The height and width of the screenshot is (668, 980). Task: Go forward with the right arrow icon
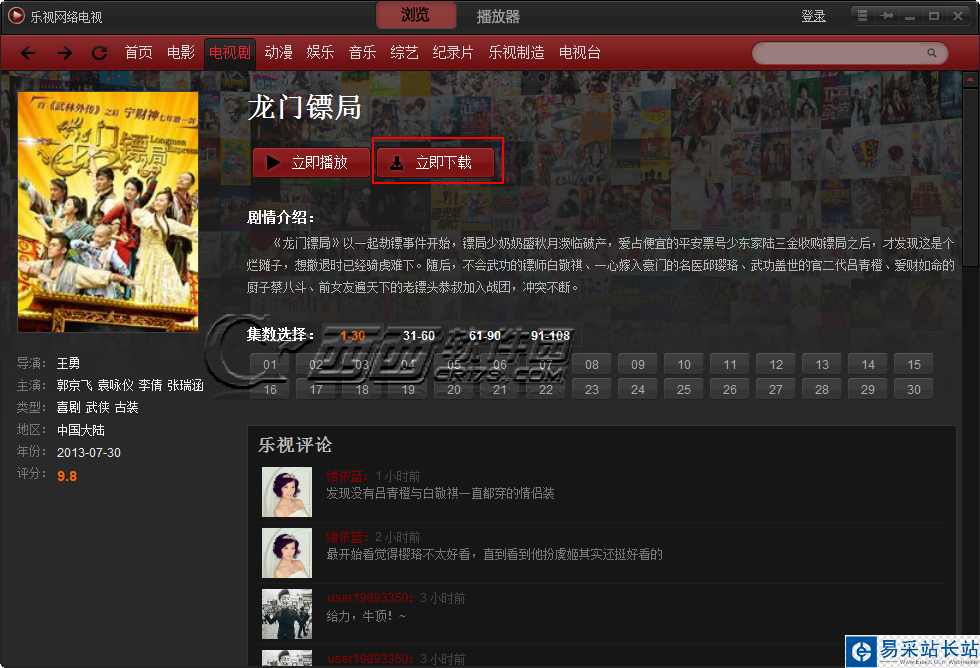tap(64, 53)
